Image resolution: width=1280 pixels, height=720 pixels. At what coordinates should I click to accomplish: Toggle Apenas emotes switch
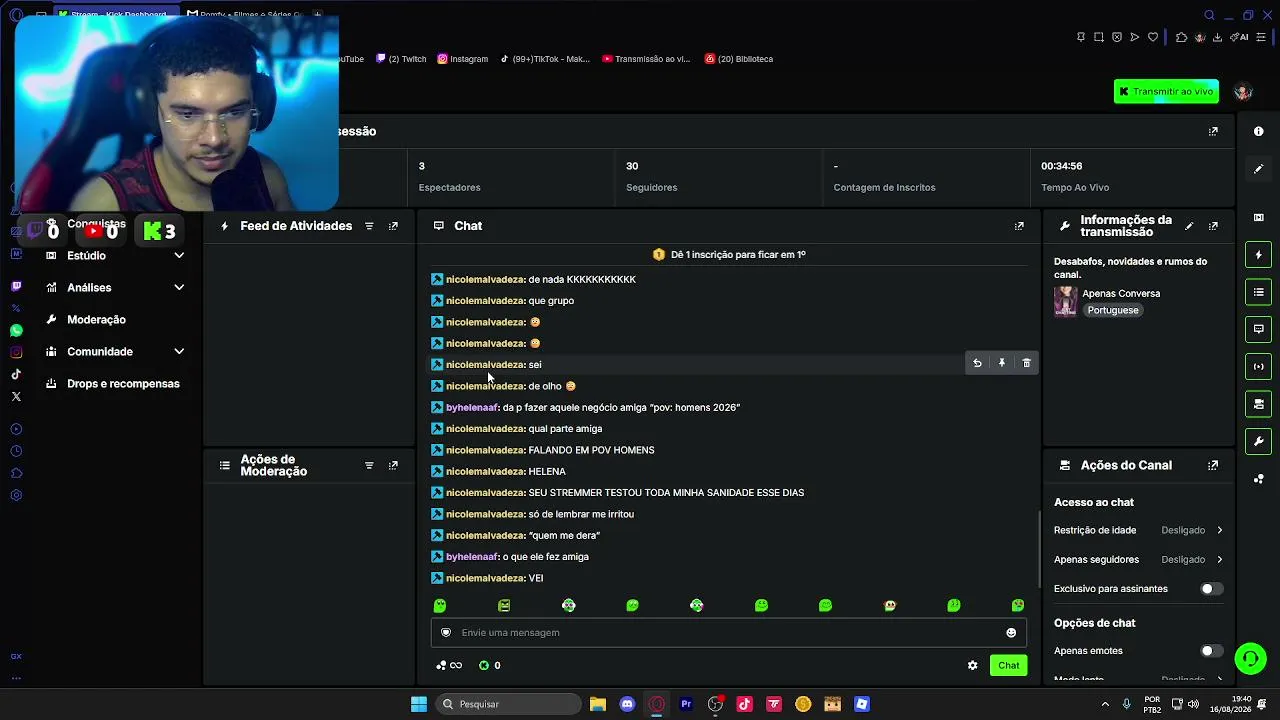pos(1211,651)
